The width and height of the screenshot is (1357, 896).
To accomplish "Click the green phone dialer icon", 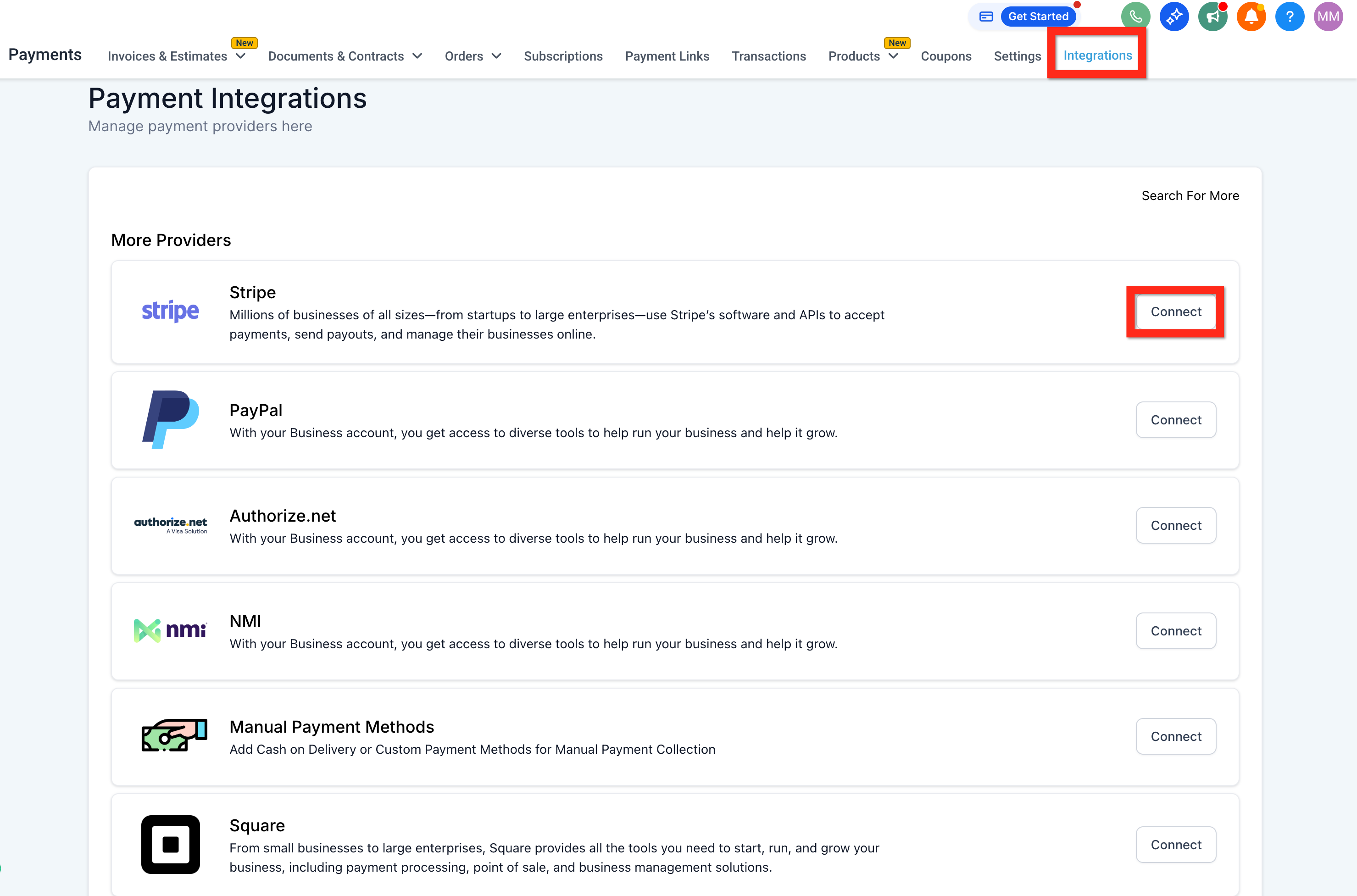I will tap(1135, 17).
